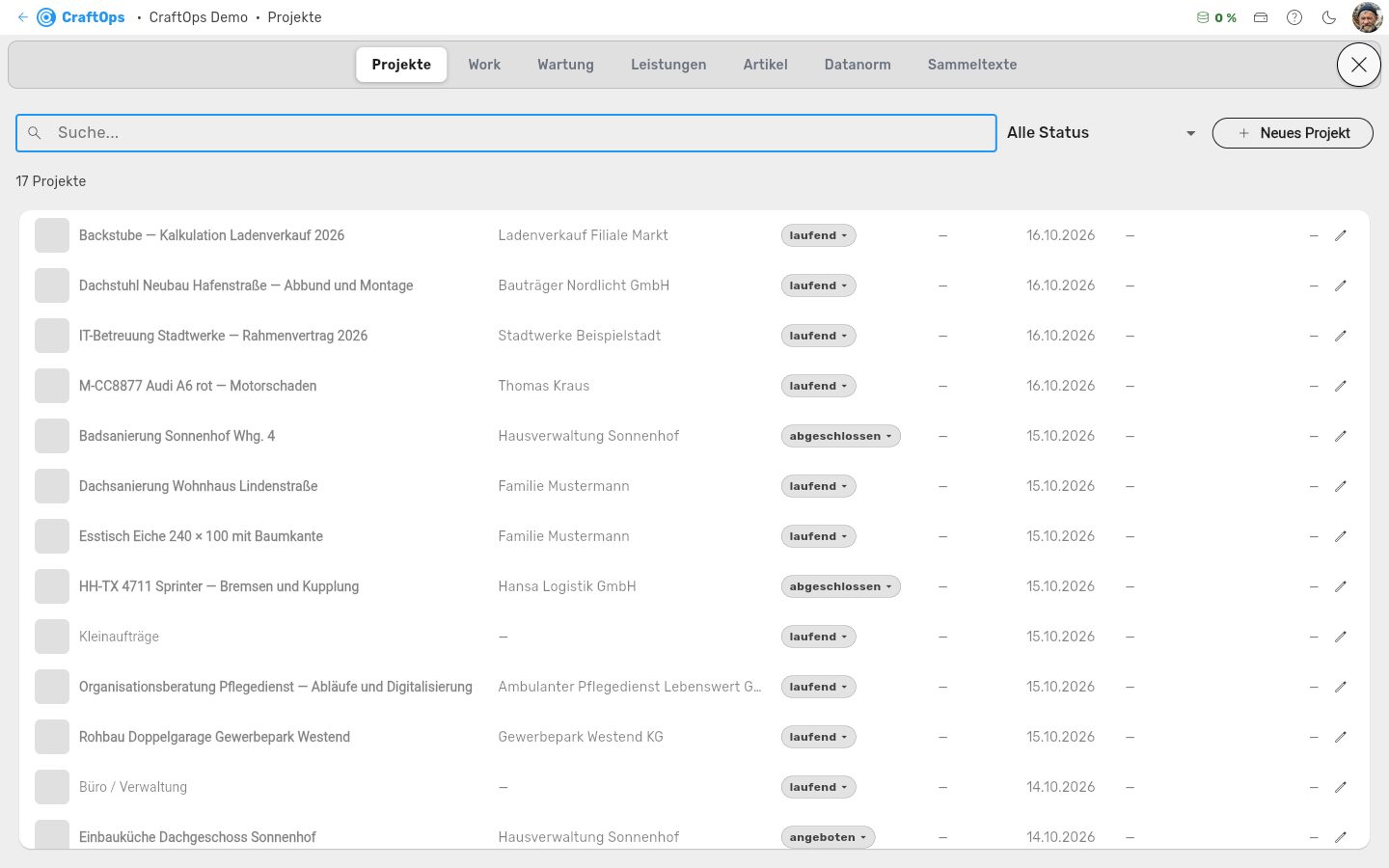
Task: Edit the Backstube Kalkulation project with pencil icon
Action: coord(1340,235)
